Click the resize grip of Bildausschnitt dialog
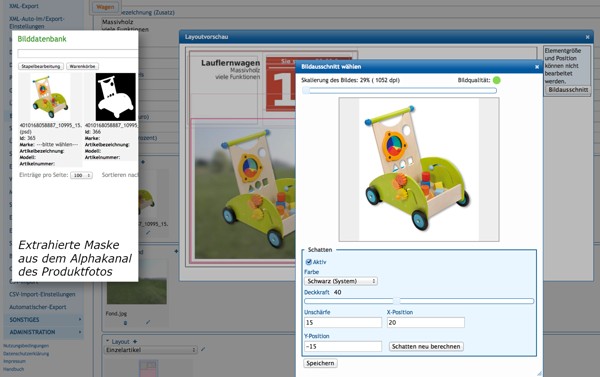 (539, 373)
